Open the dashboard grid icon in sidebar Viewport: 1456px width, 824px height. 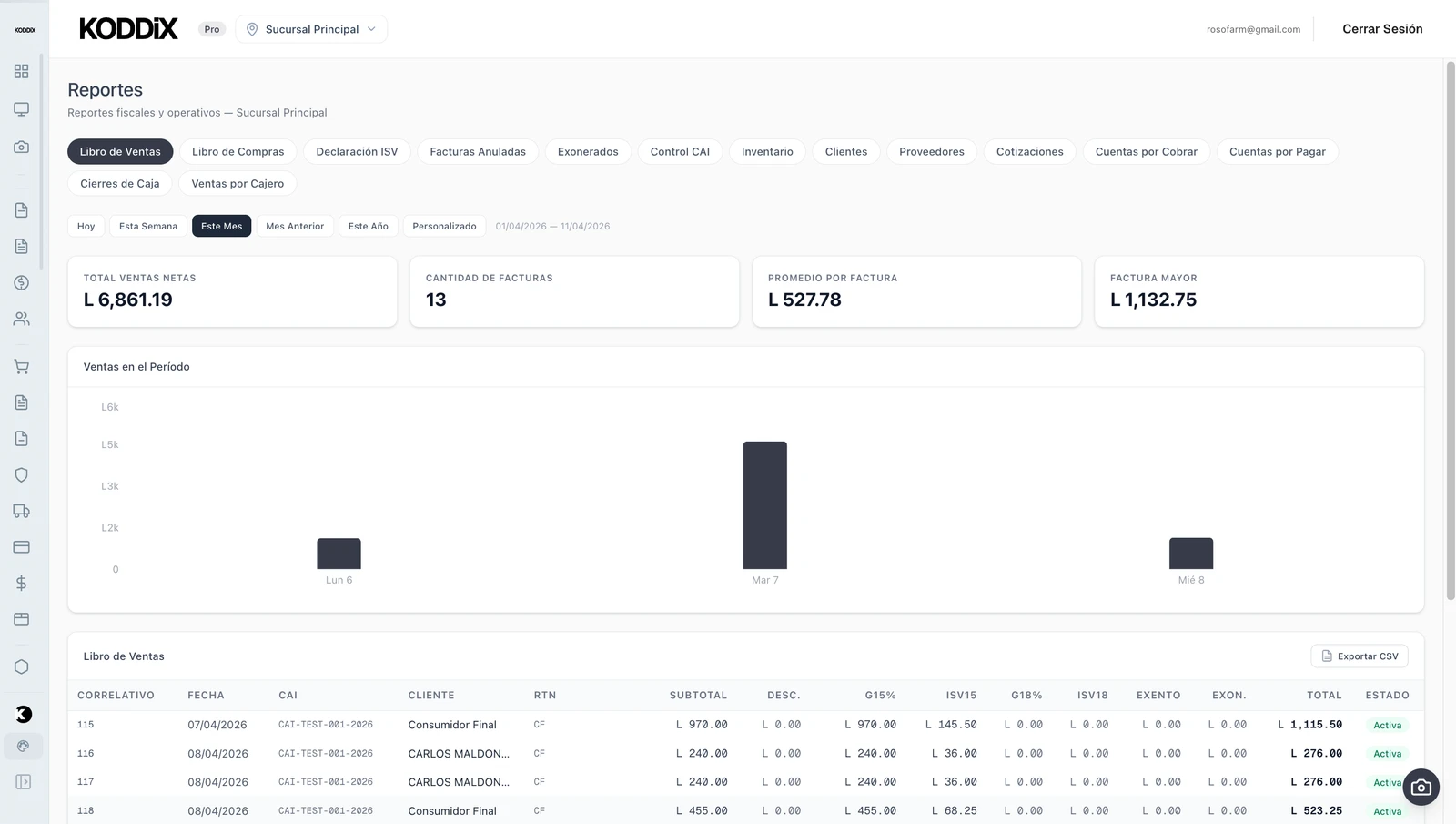click(21, 71)
